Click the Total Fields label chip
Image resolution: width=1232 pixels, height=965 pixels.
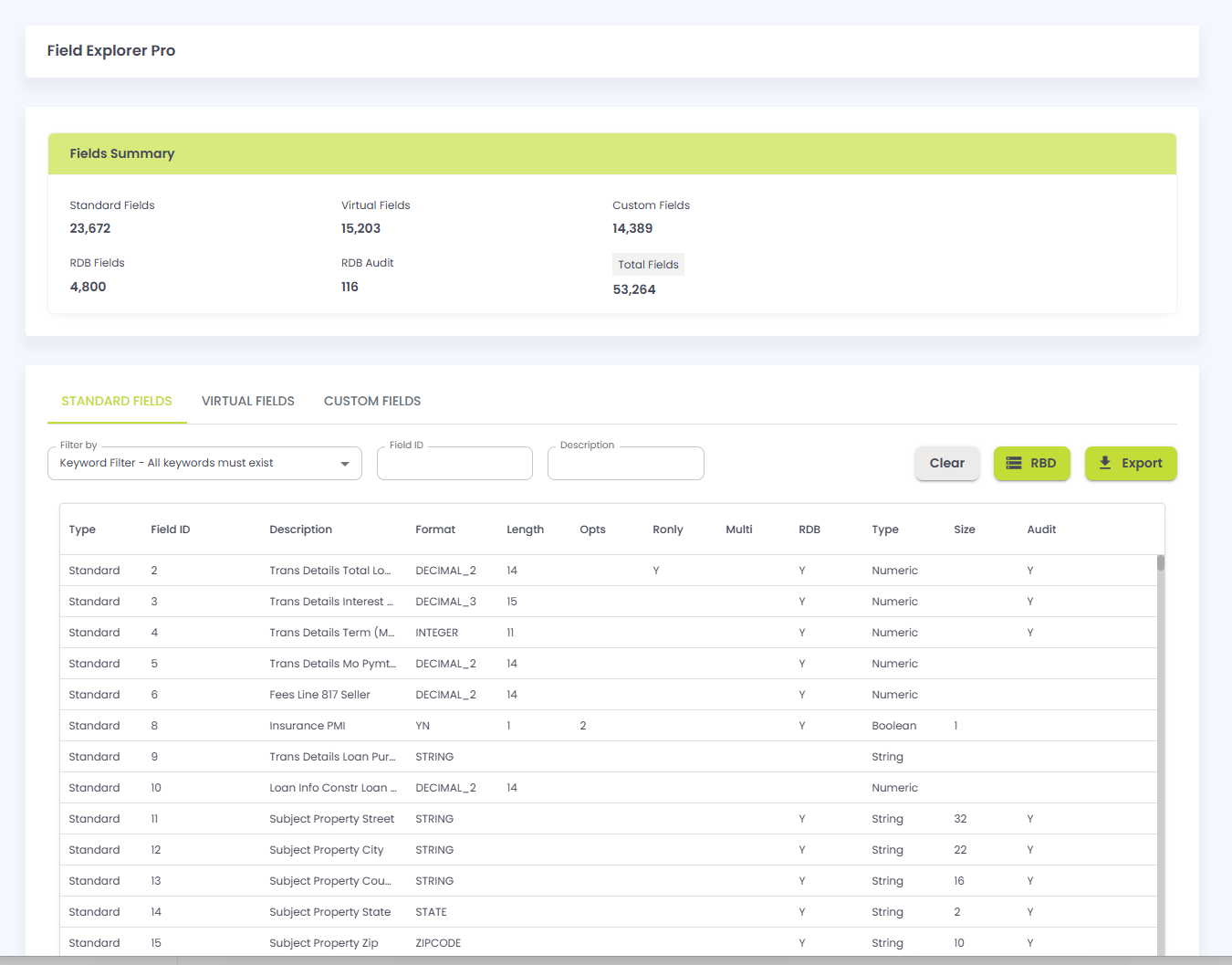(648, 265)
